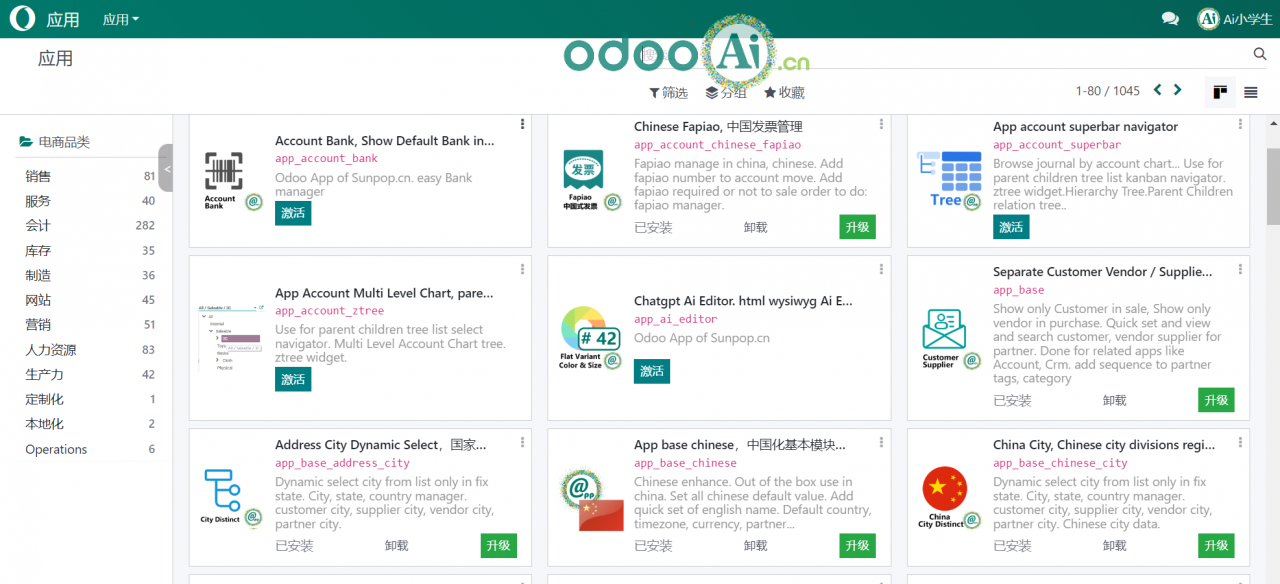Click 卸载 on Address City card
This screenshot has width=1280, height=584.
[x=397, y=546]
